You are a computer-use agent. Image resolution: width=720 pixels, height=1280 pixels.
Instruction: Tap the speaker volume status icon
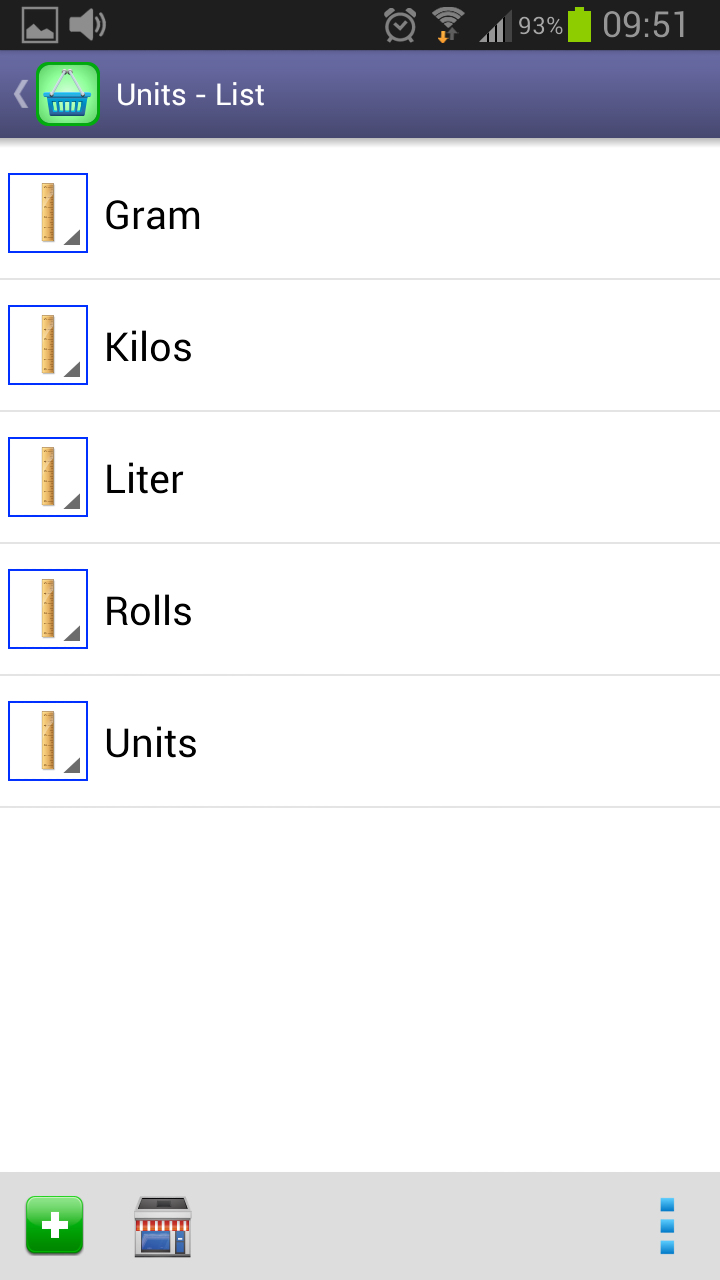click(x=88, y=25)
